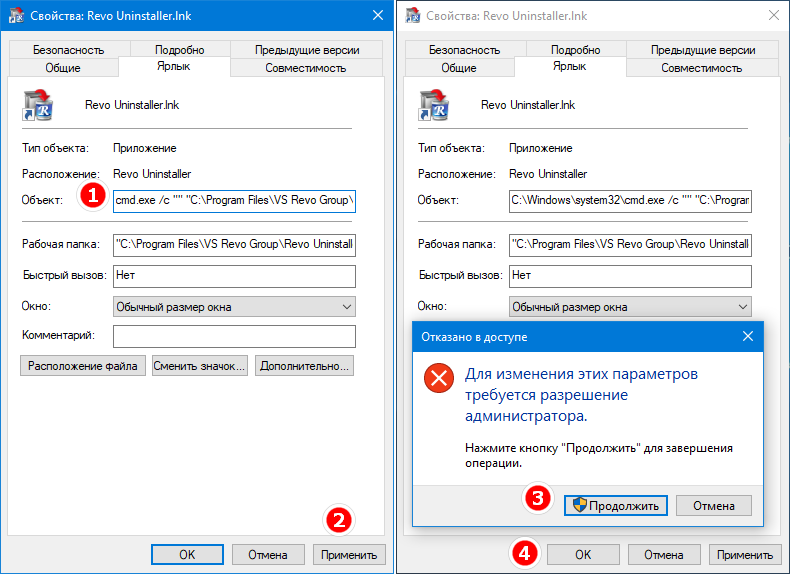Open the Совместимость tab in the right window

click(x=702, y=68)
